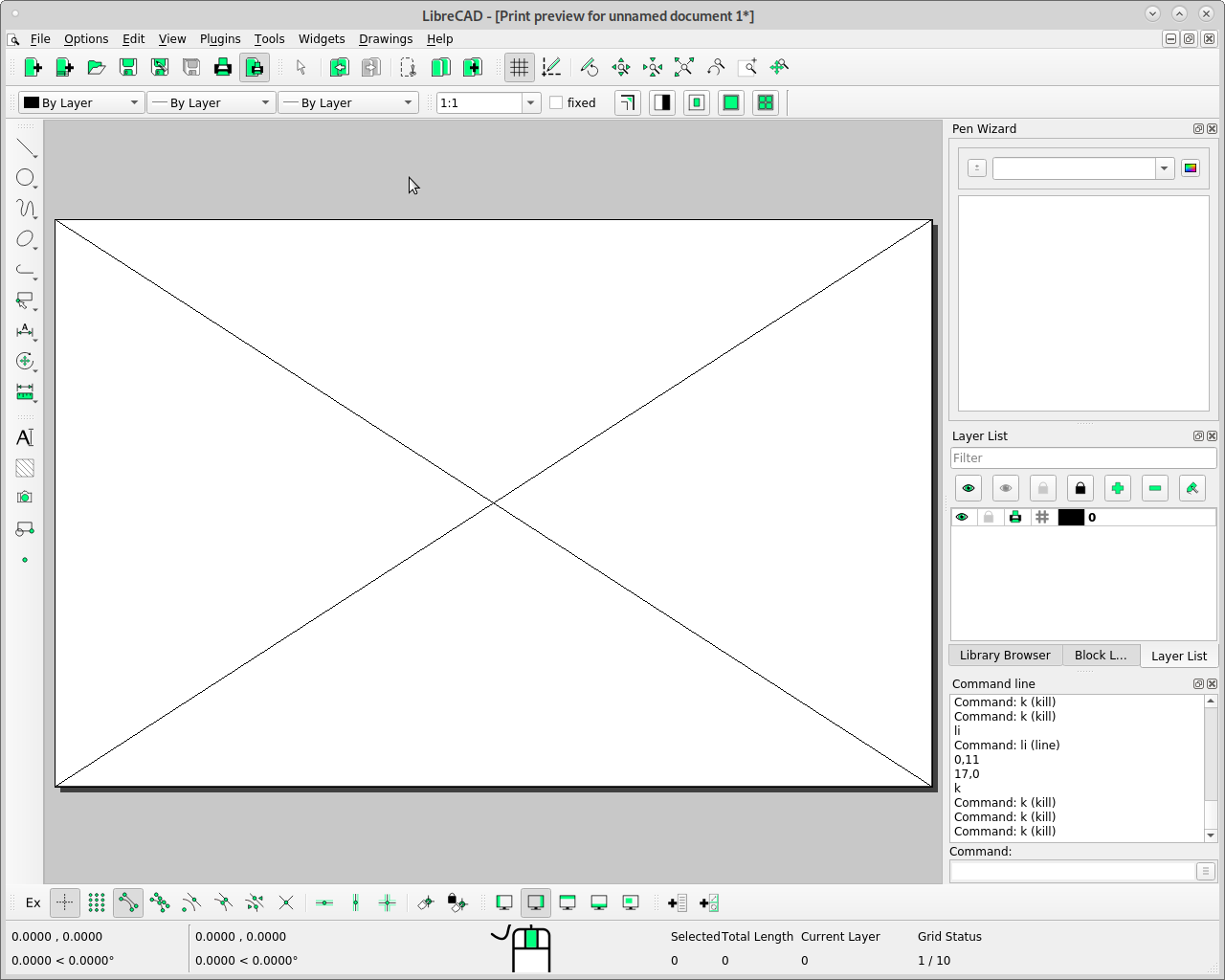1225x980 pixels.
Task: Expand the Pen Wizard color list dropdown
Action: [x=1164, y=167]
